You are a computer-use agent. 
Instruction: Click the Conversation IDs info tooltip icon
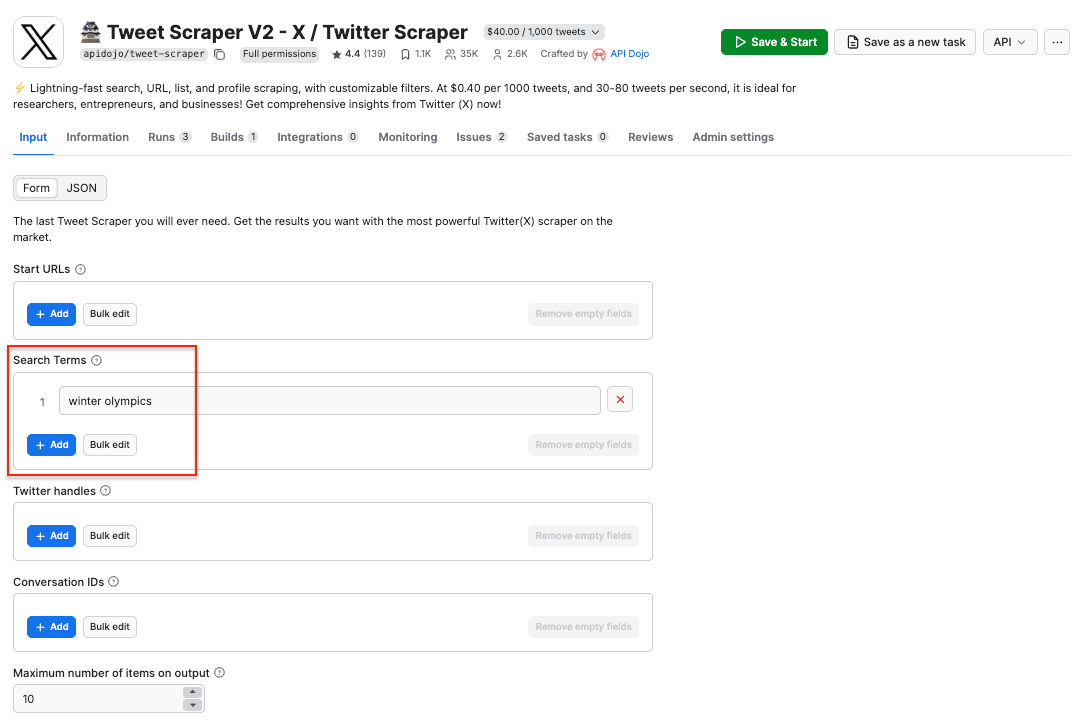point(113,581)
